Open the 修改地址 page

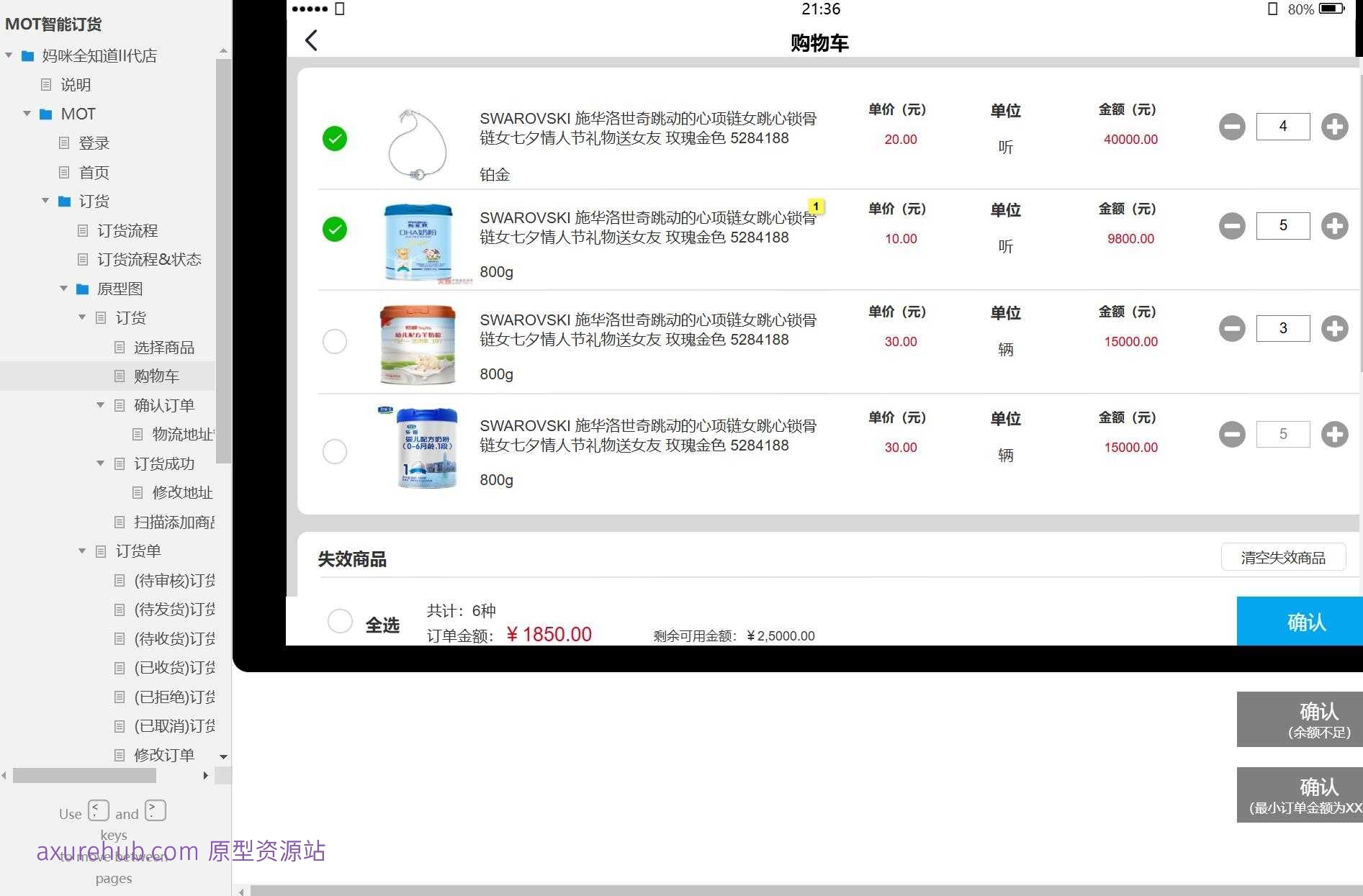(183, 493)
